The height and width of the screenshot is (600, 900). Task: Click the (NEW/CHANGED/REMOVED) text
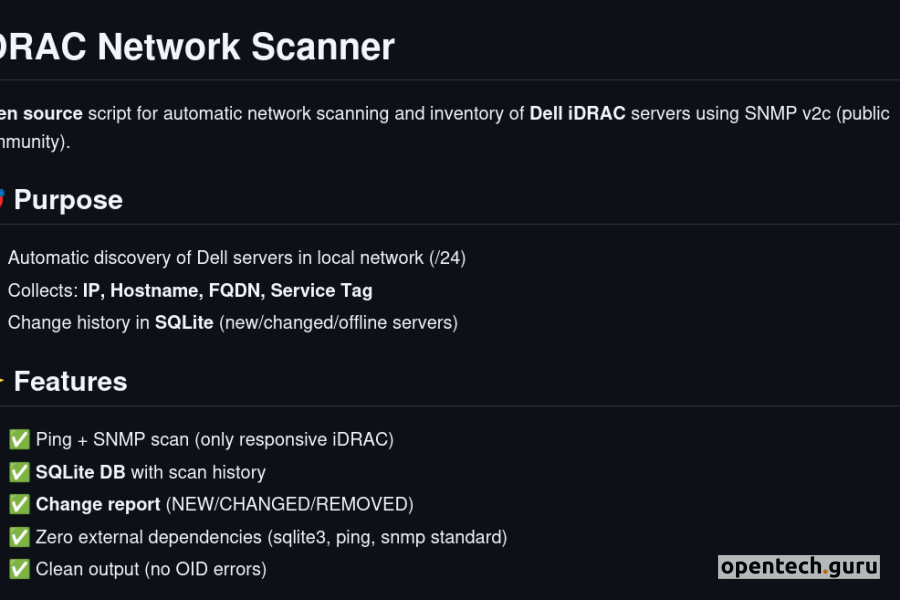tap(289, 505)
